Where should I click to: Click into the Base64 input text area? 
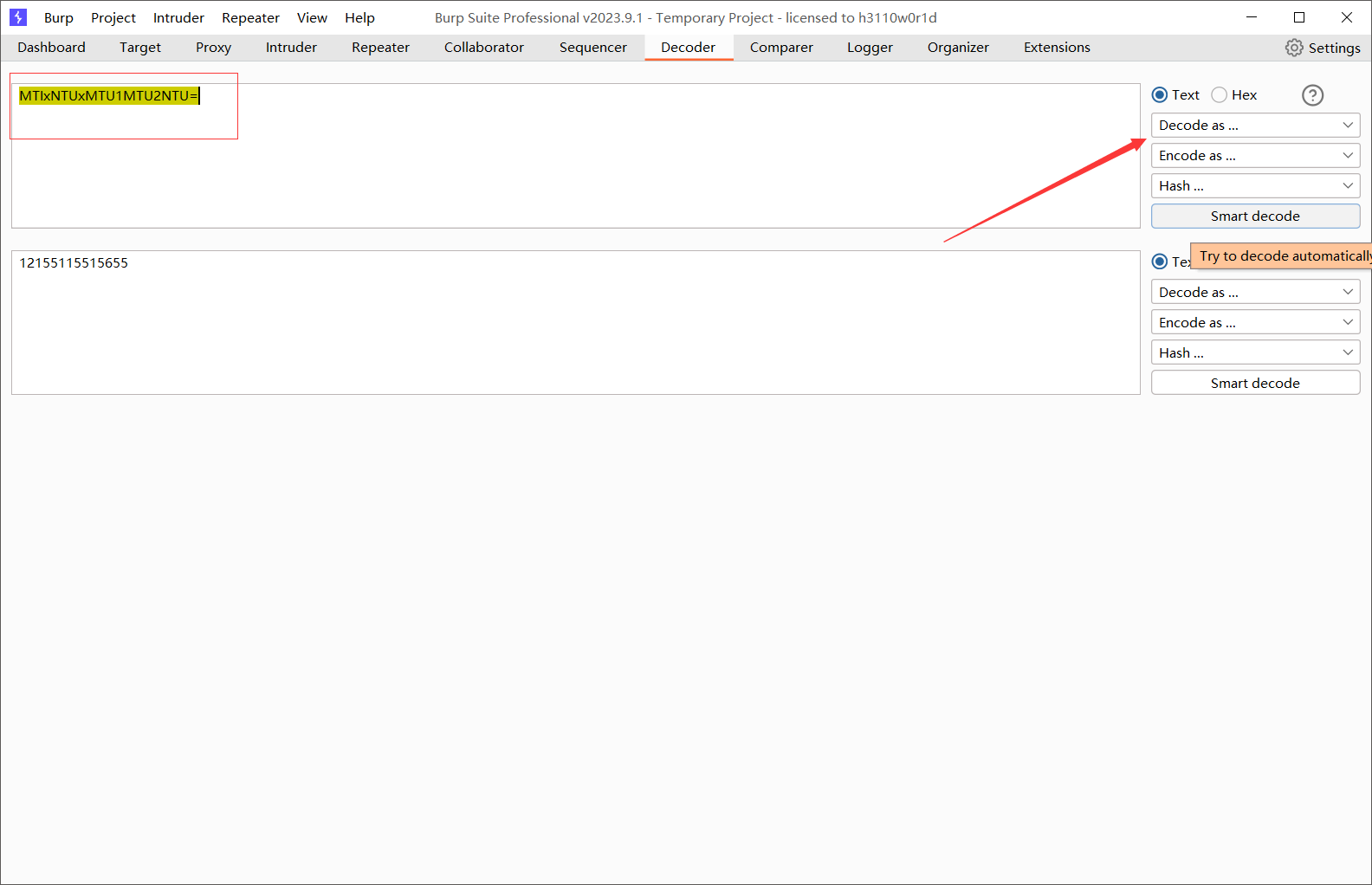coord(575,156)
